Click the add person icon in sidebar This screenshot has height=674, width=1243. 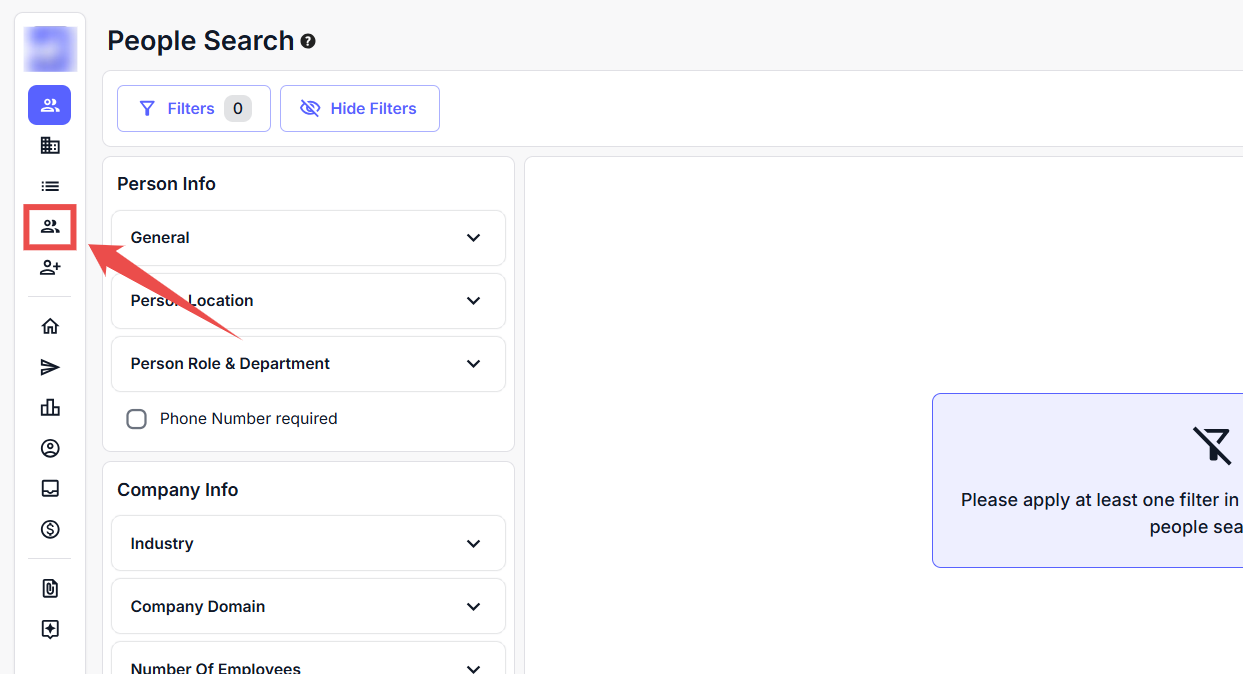coord(50,268)
